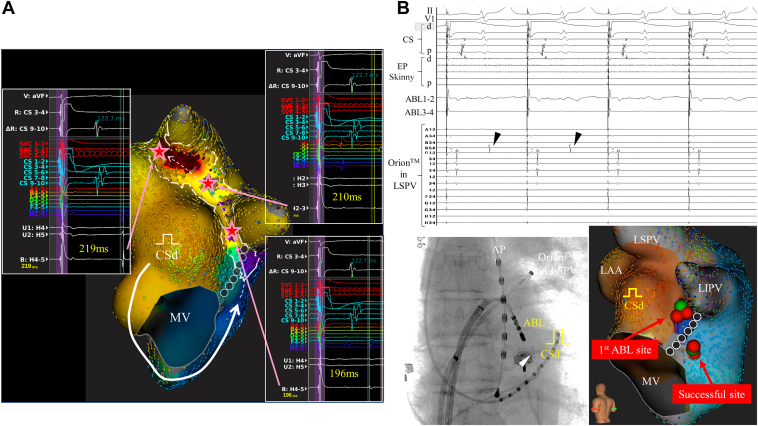The width and height of the screenshot is (758, 426).
Task: Click the yellow '196ms' timing text
Action: (344, 373)
